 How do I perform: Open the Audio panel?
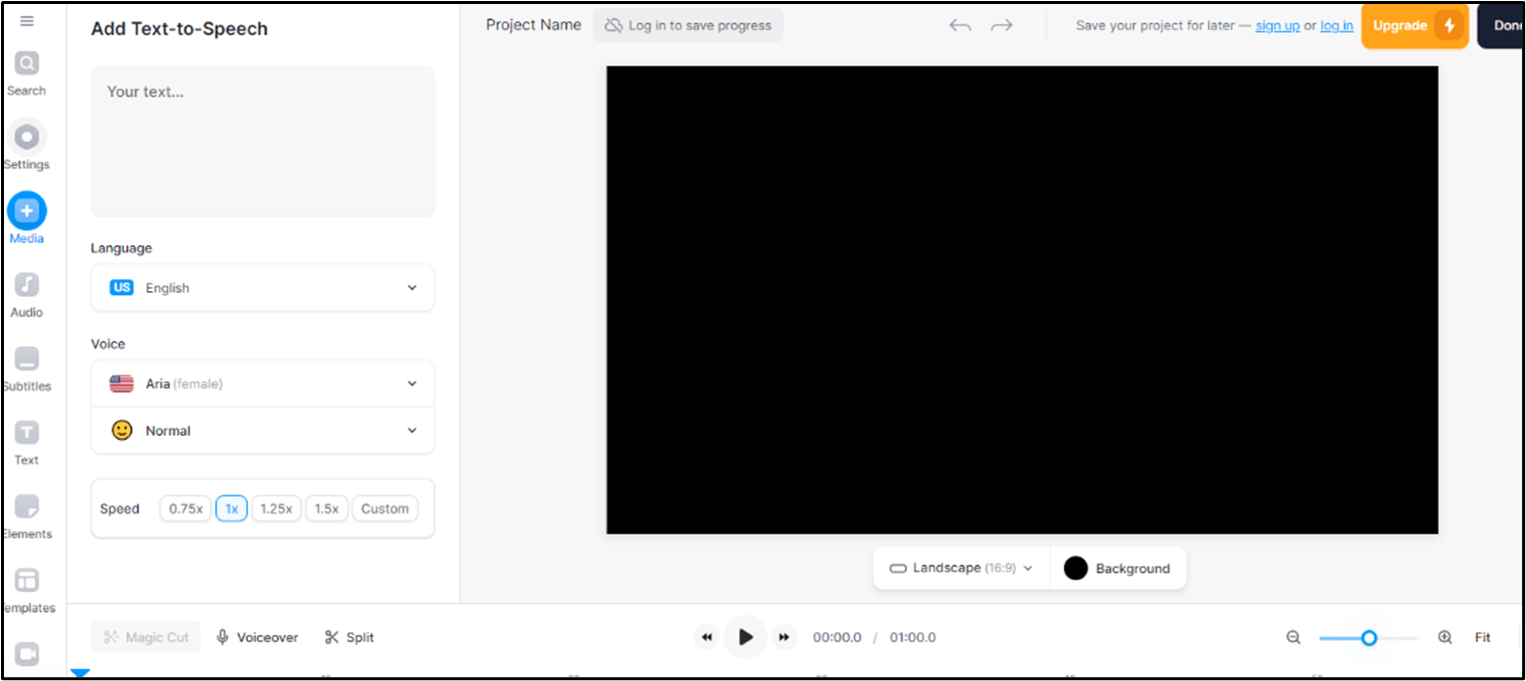[26, 291]
